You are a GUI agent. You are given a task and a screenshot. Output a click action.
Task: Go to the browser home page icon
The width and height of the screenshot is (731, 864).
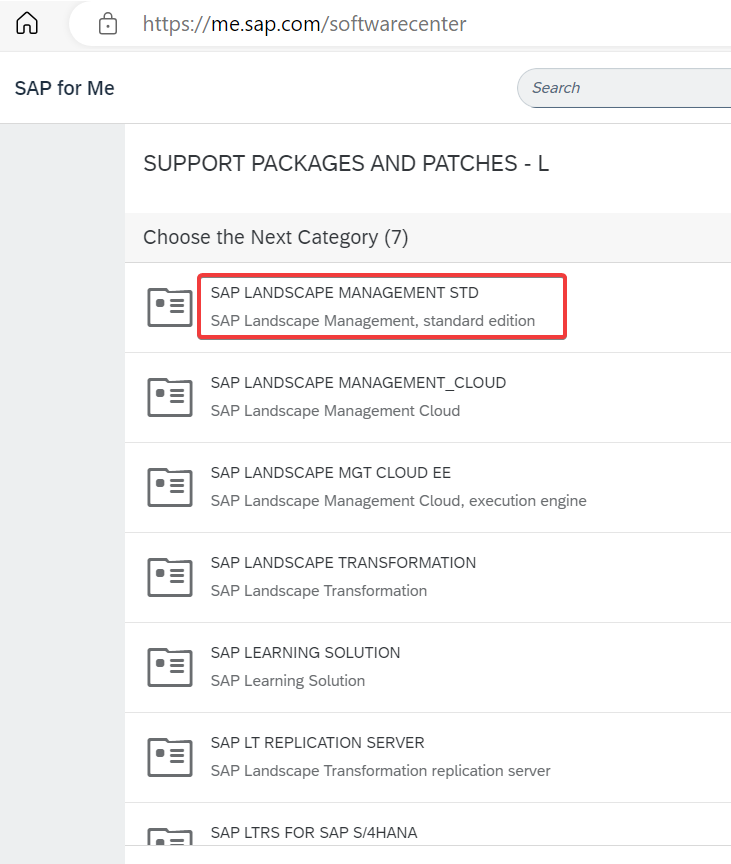click(27, 23)
